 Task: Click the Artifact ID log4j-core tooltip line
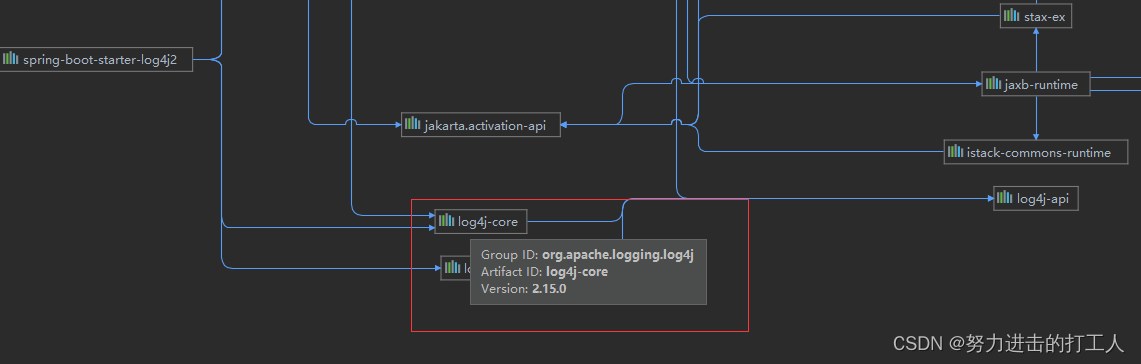point(544,272)
